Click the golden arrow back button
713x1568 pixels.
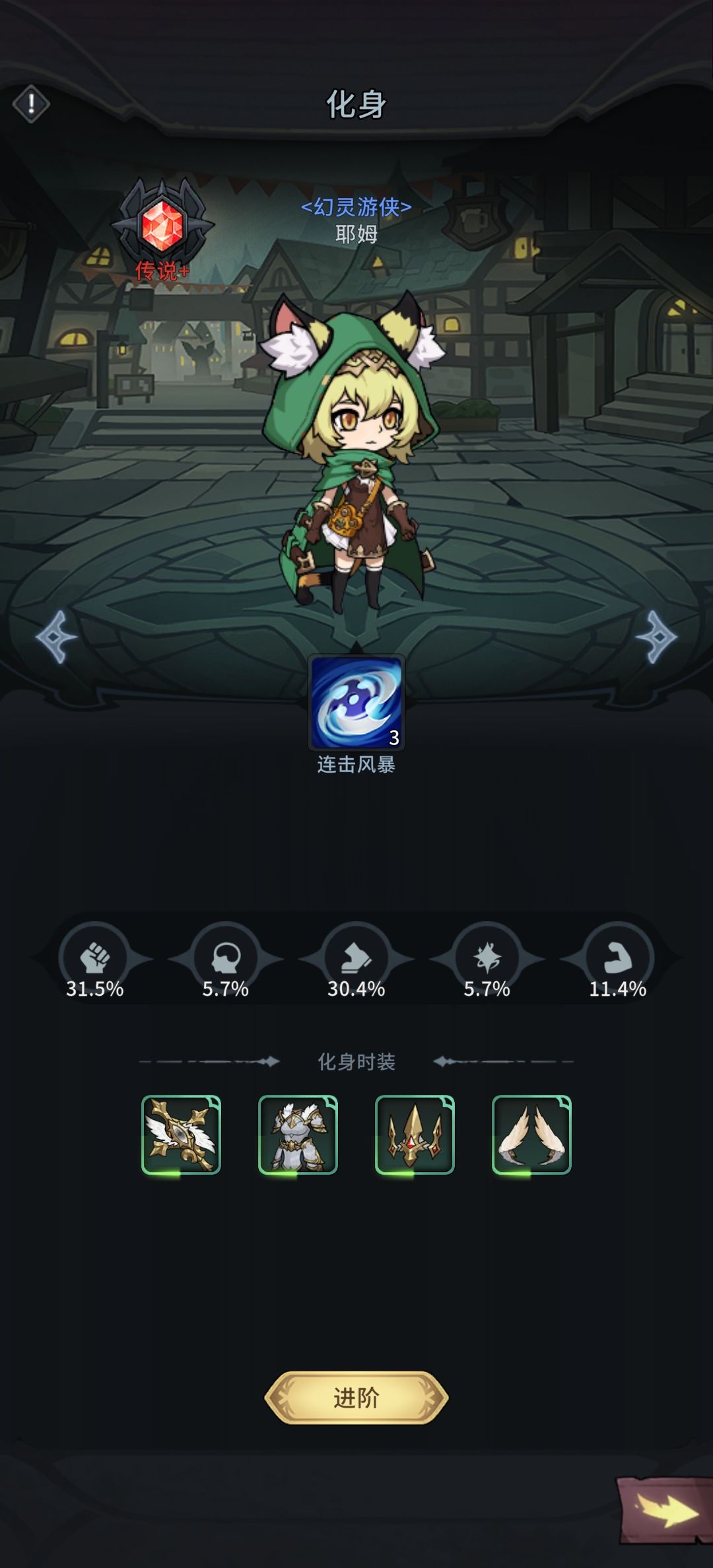pyautogui.click(x=665, y=1510)
